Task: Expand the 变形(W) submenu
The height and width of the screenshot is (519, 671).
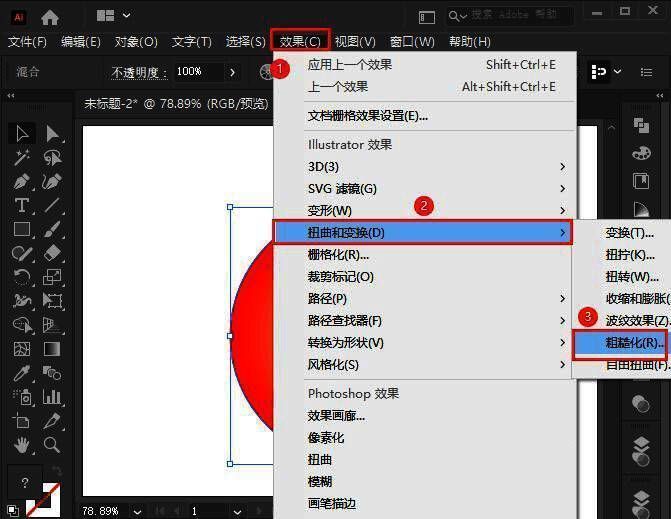Action: [436, 211]
